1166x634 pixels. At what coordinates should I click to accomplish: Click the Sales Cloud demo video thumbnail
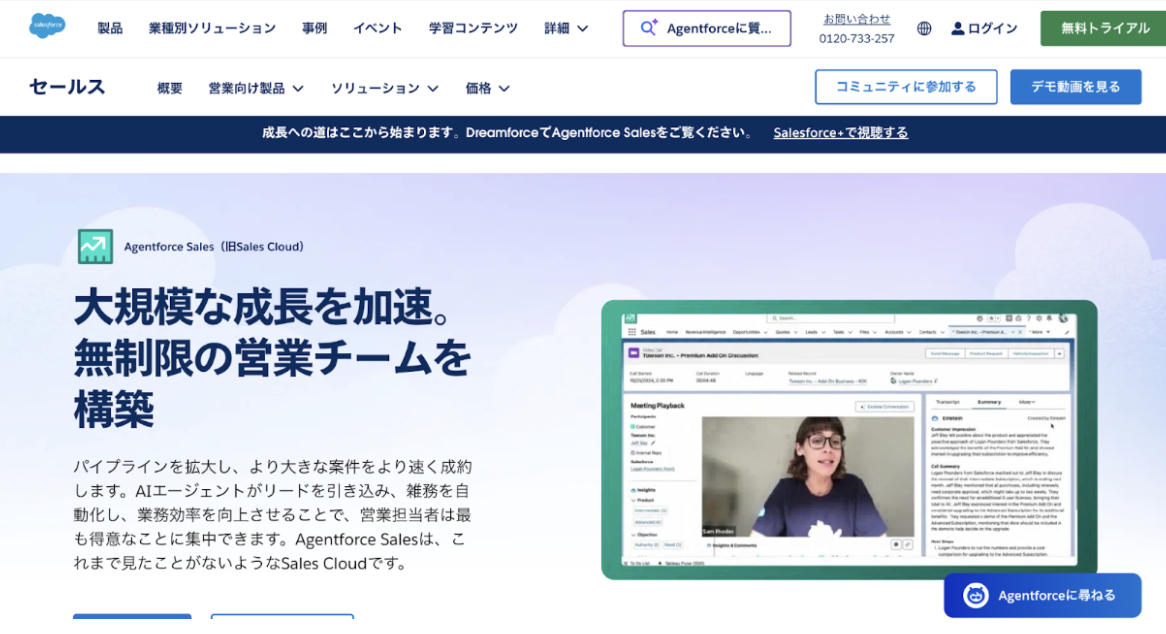click(x=848, y=440)
